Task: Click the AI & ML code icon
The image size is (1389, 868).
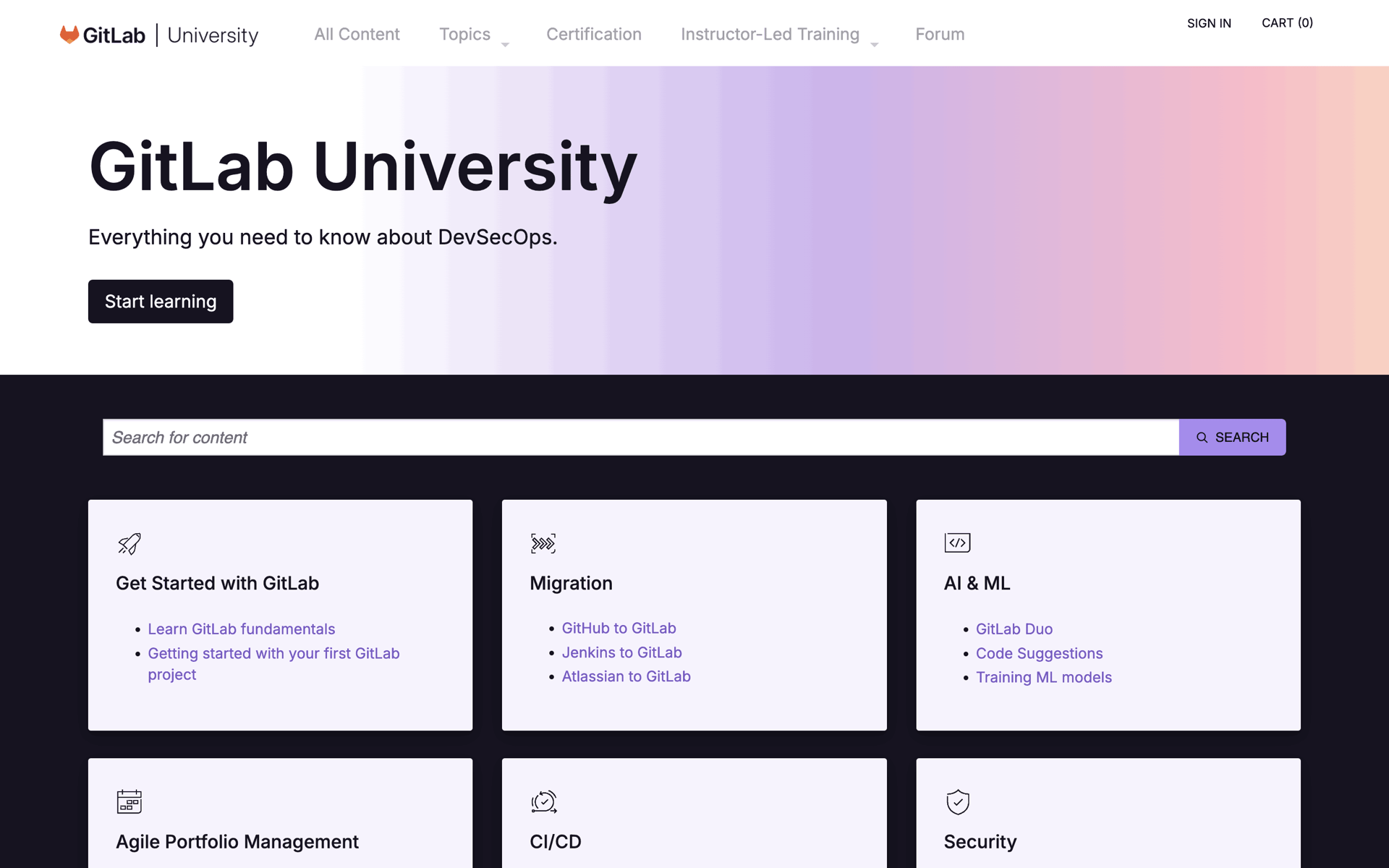Action: [x=957, y=542]
